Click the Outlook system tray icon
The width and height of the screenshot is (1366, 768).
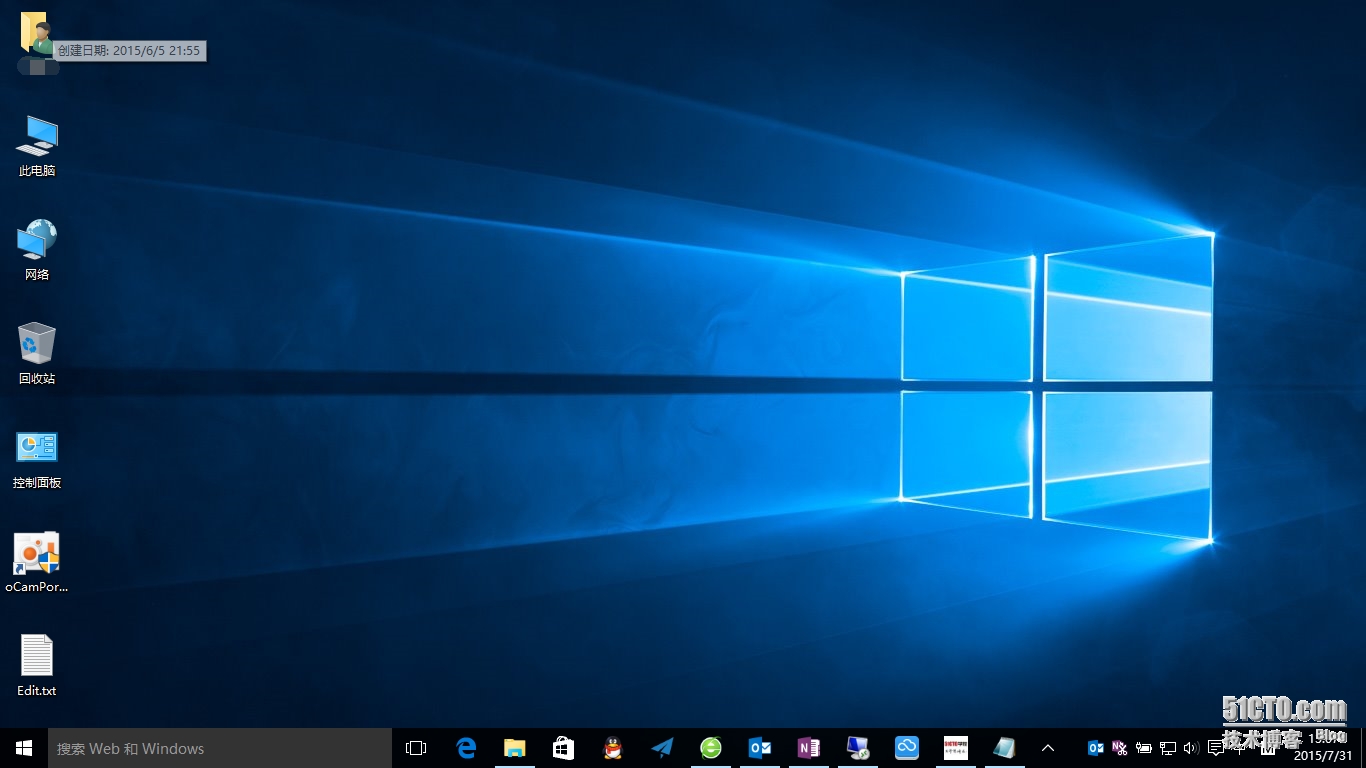[x=1096, y=748]
